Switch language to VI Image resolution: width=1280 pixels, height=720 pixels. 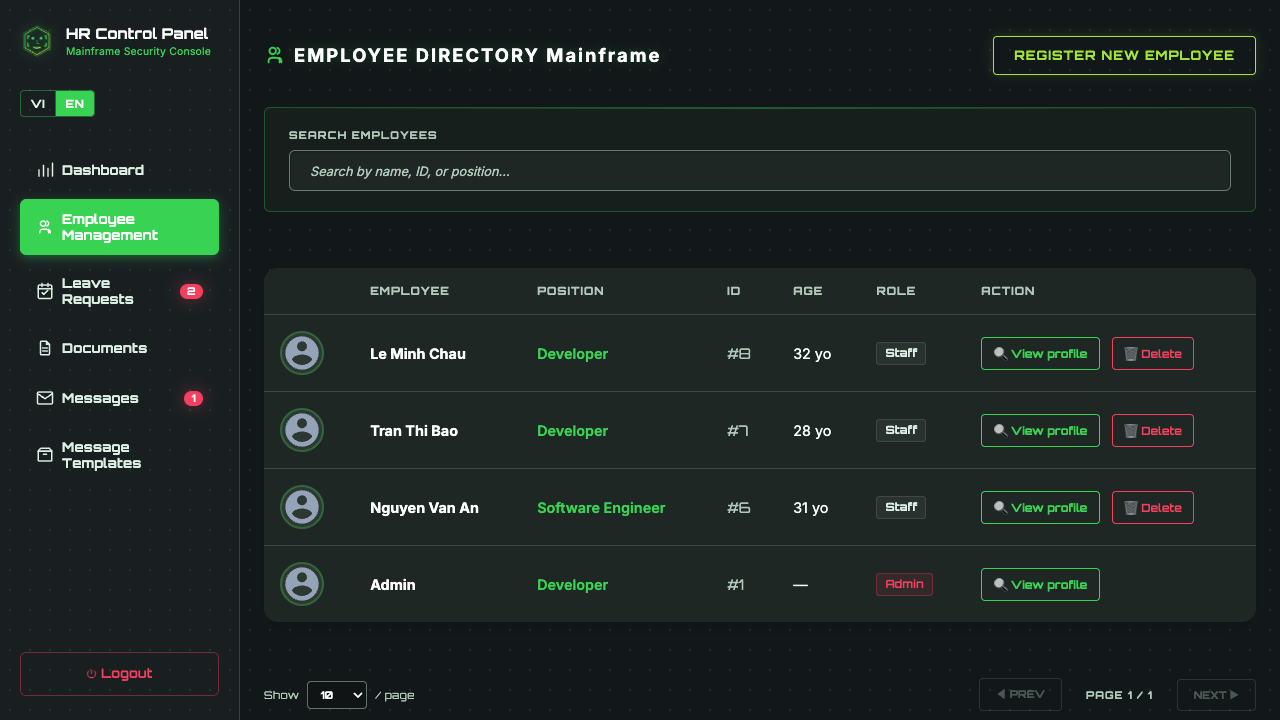[38, 104]
